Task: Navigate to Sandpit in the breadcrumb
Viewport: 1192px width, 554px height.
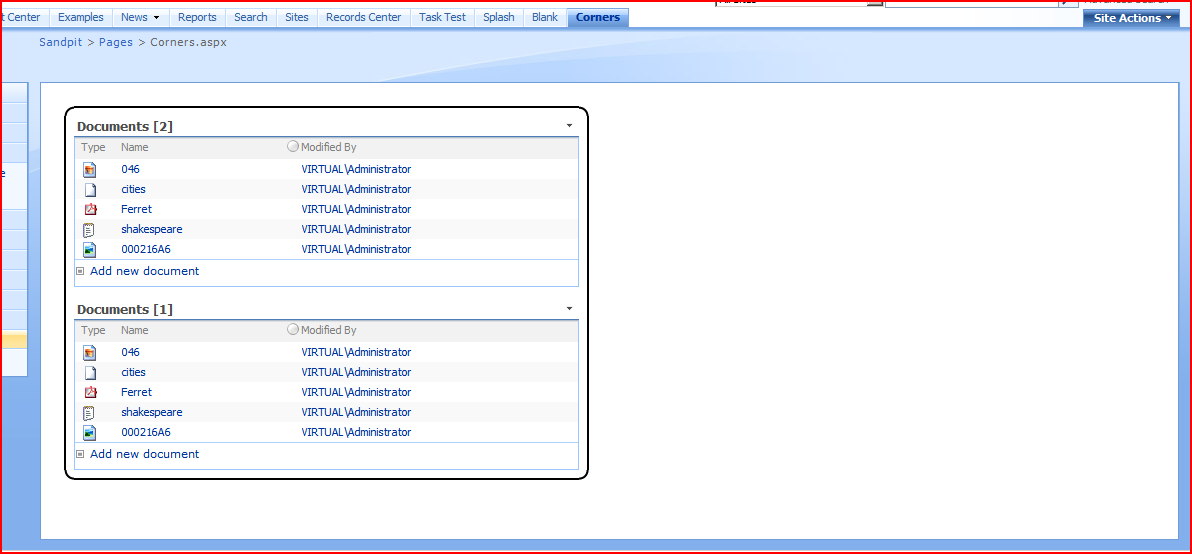Action: pos(60,43)
